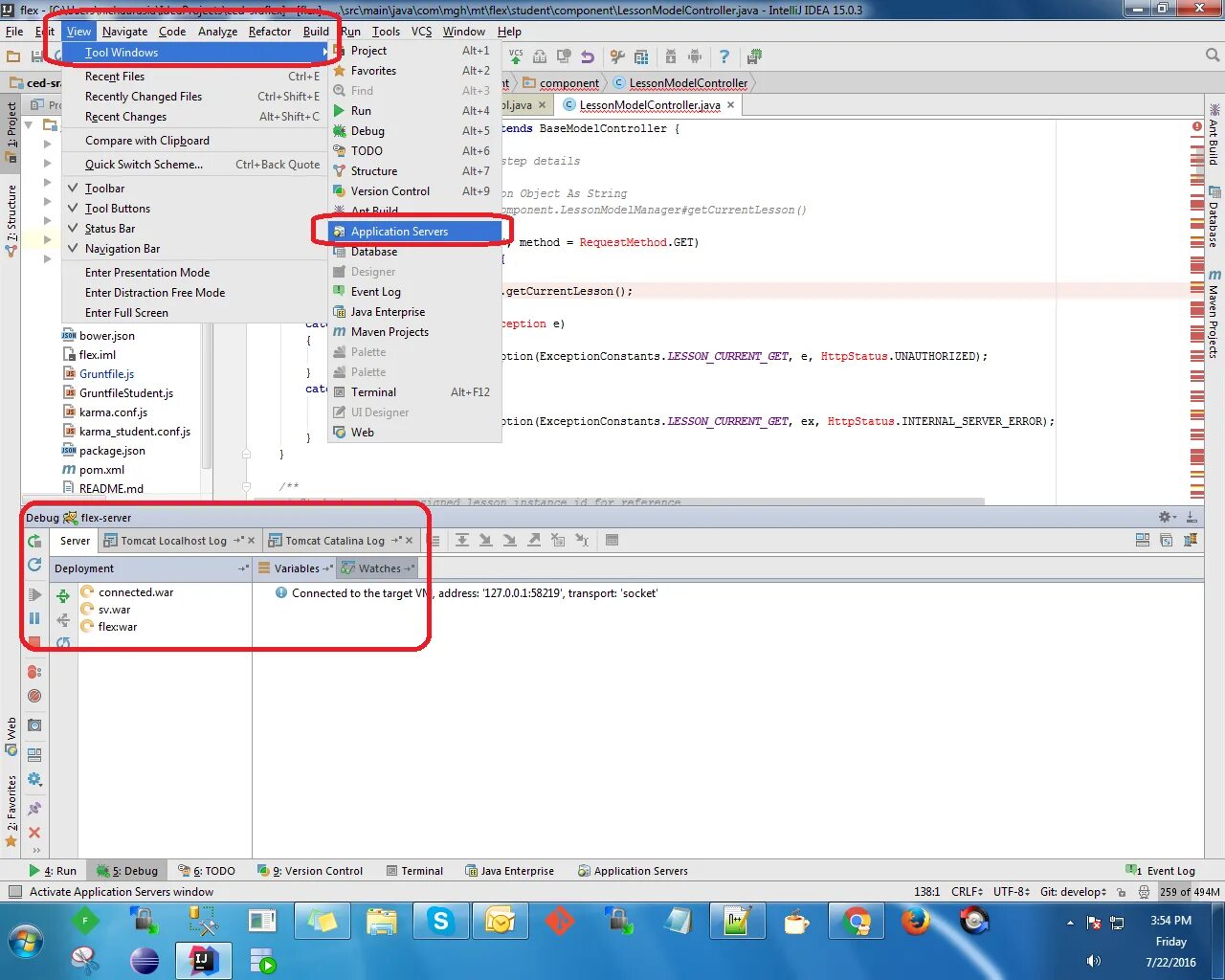Open Maven Projects side tool button
1225x980 pixels.
pyautogui.click(x=1214, y=314)
